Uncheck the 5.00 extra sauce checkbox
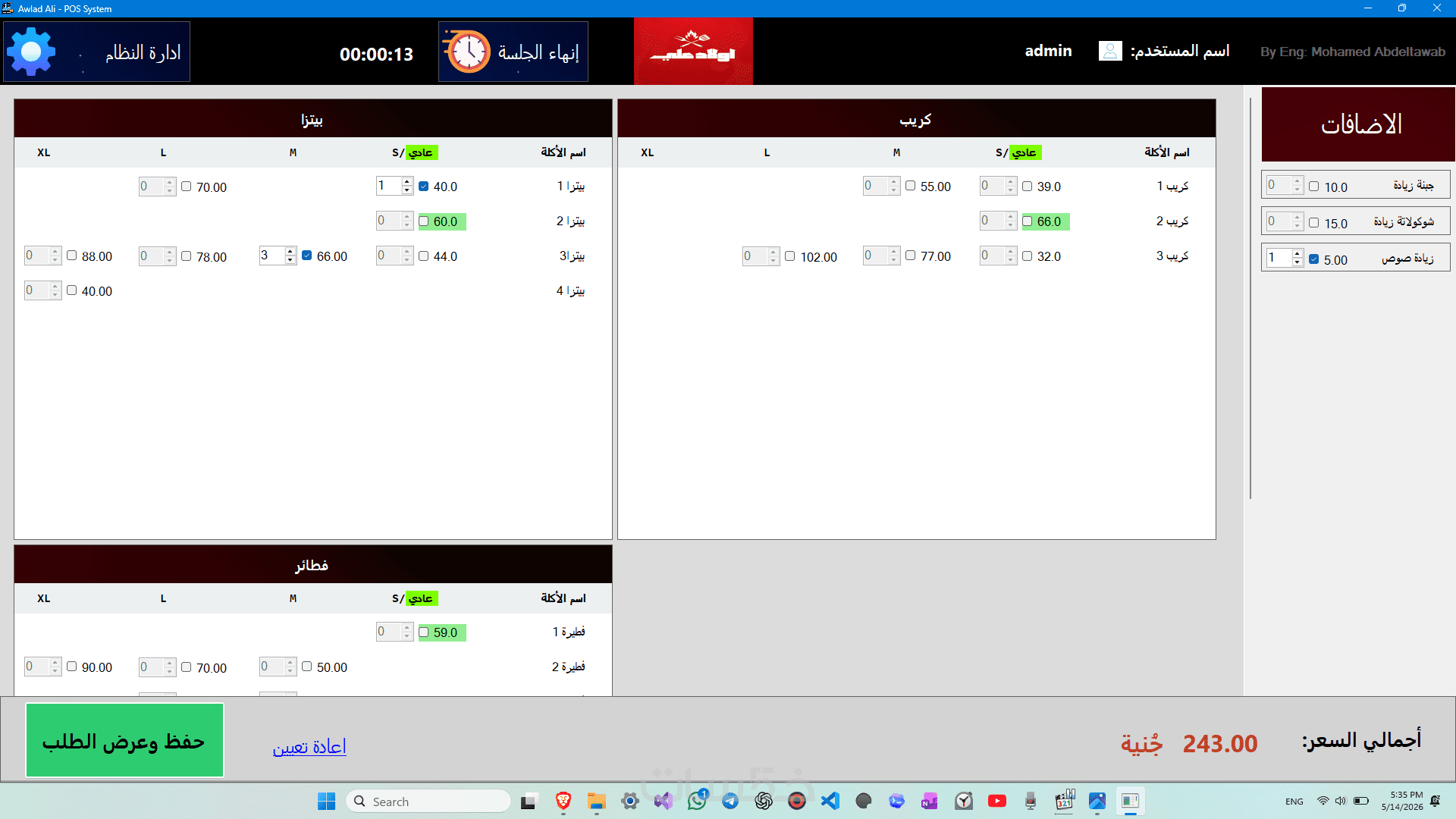Screen dimensions: 1456x819 point(1314,259)
